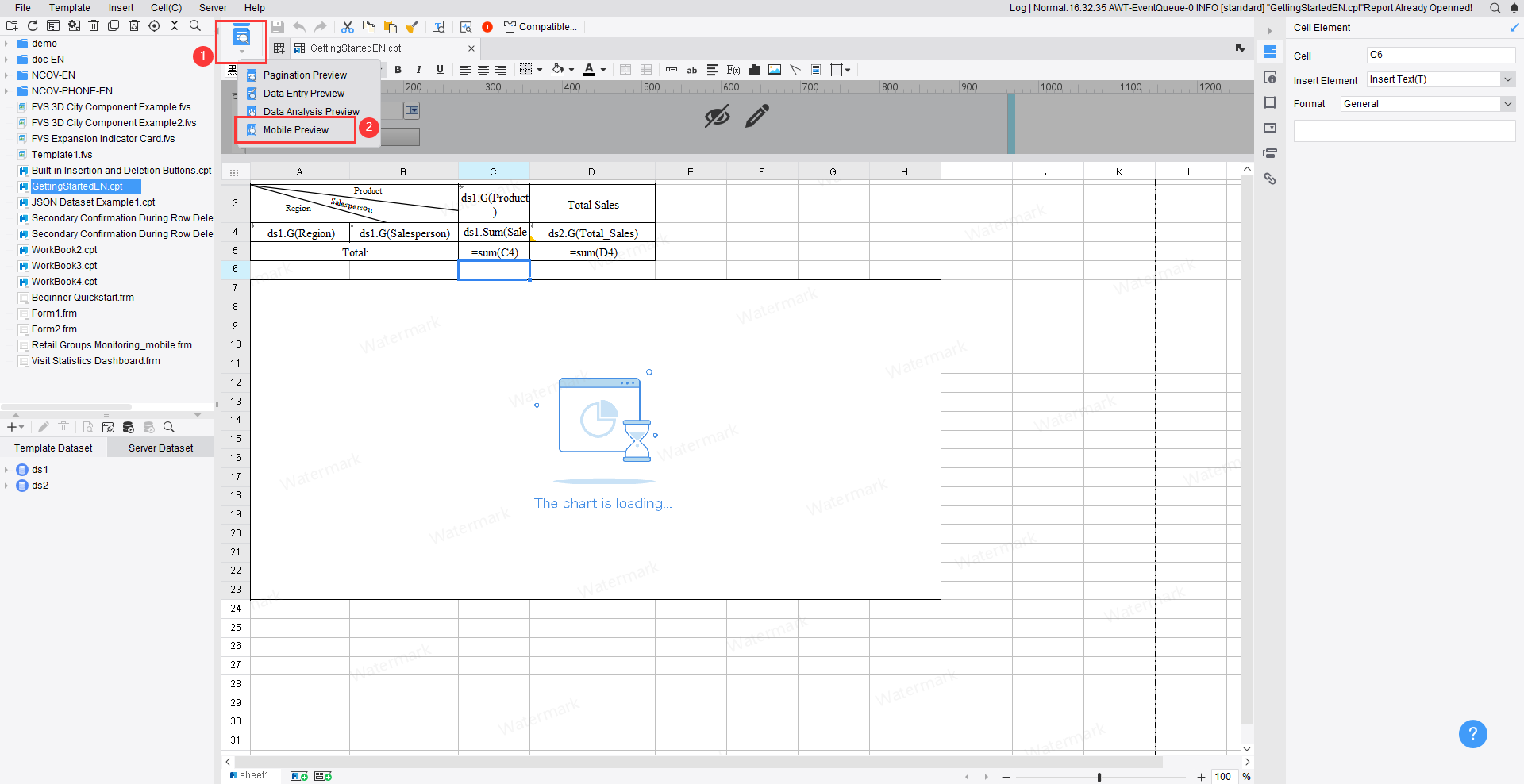This screenshot has width=1524, height=784.
Task: Click the Compatible button in the toolbar
Action: 541,26
